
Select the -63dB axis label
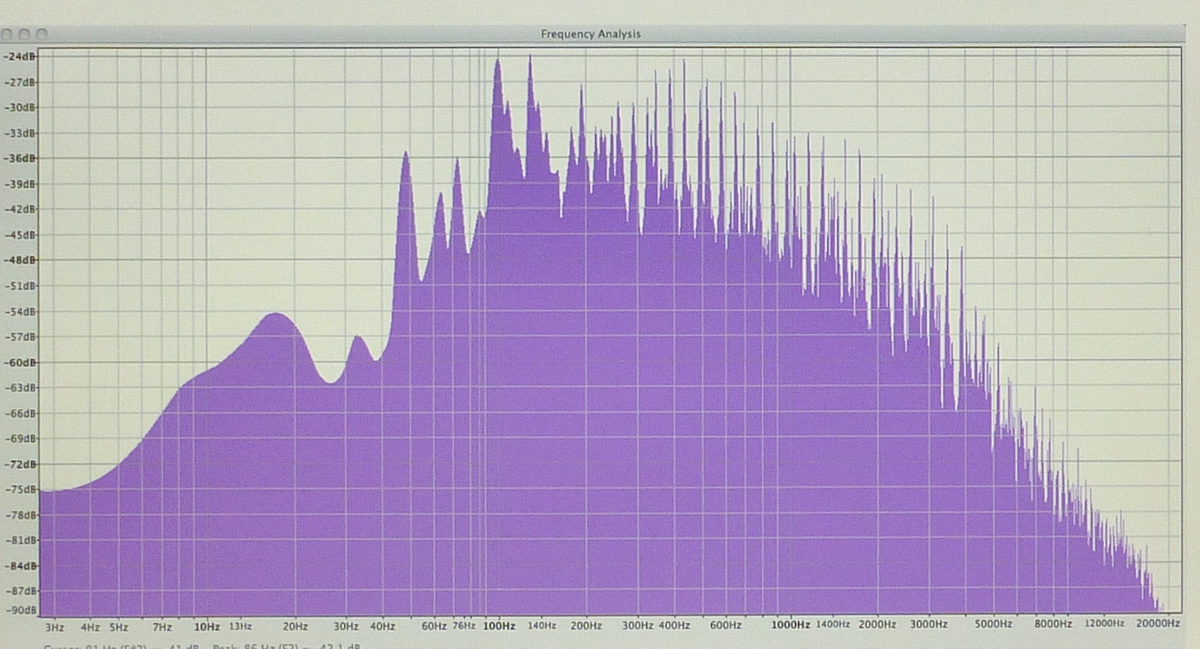[19, 388]
